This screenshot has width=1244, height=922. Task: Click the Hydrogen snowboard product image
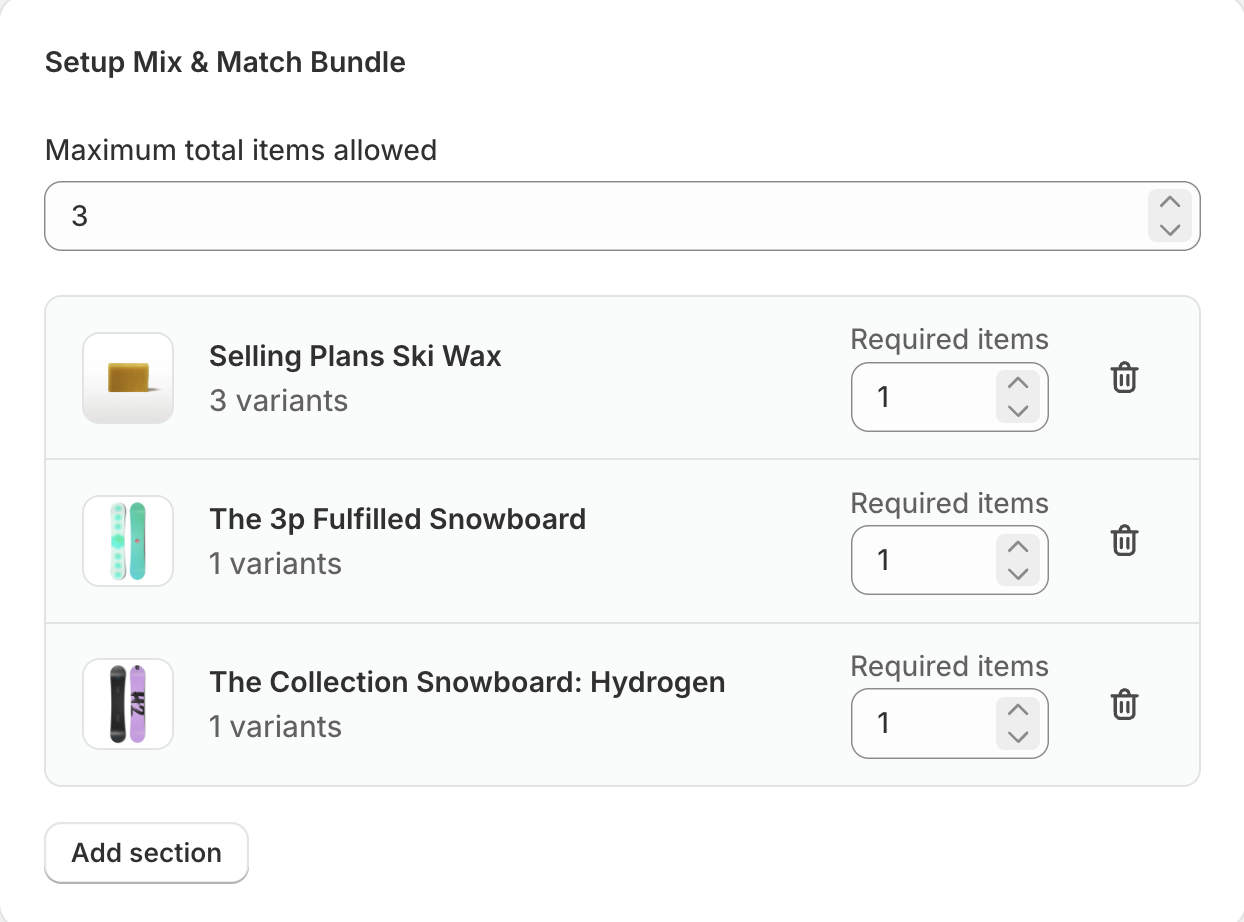(x=128, y=704)
